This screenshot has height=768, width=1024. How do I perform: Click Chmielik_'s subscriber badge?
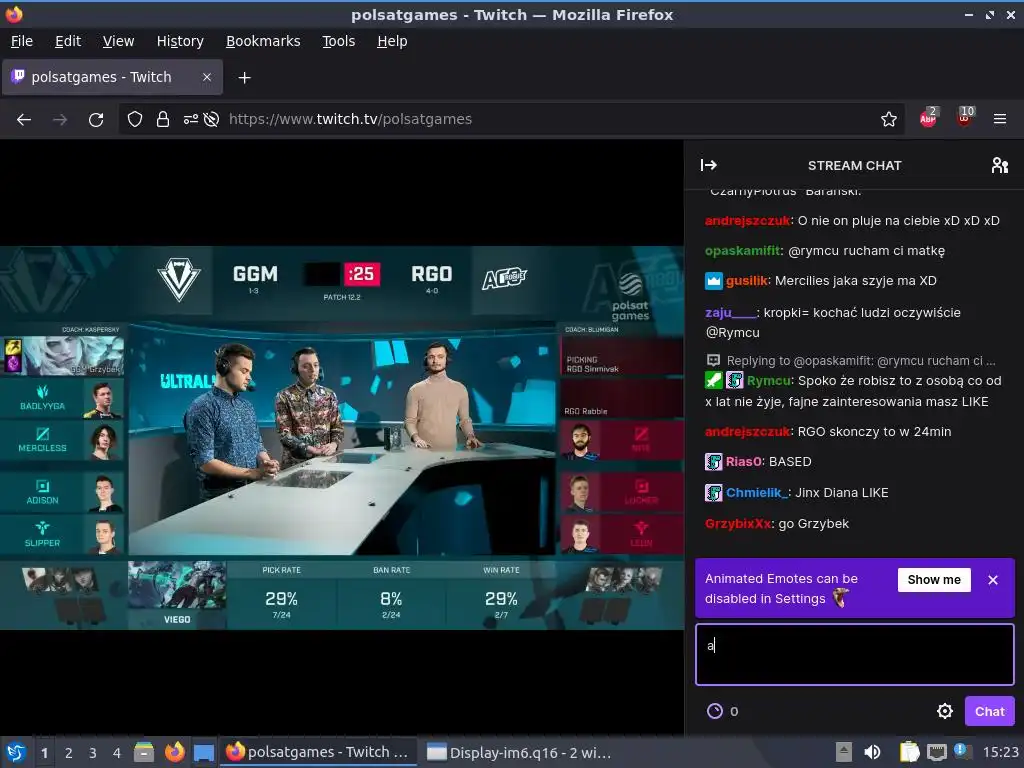pos(713,493)
